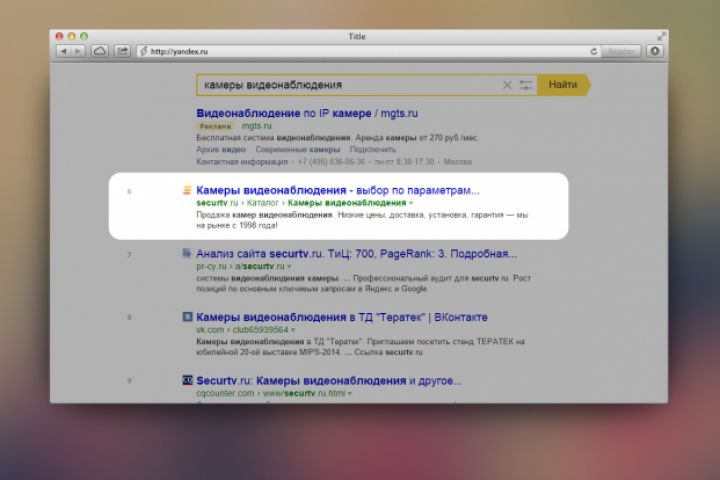Go forward with the browser forward arrow

coord(78,51)
